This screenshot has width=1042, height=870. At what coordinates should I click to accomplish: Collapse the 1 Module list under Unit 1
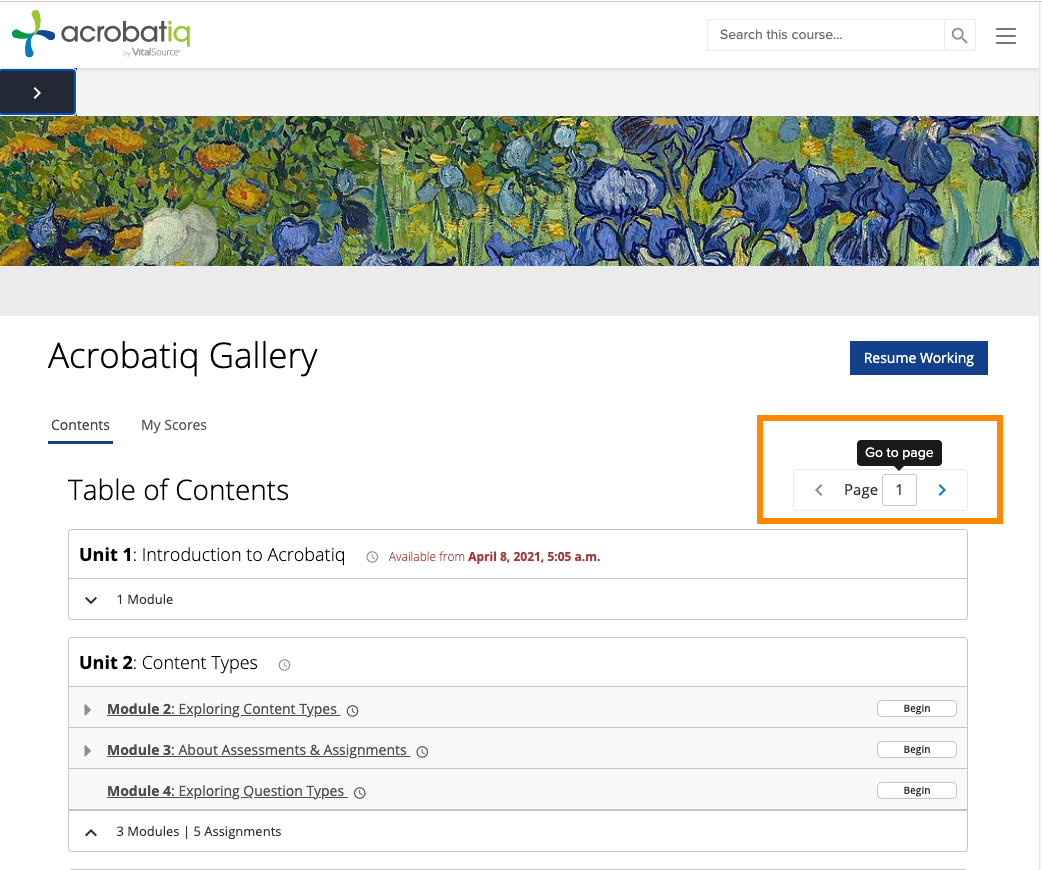pyautogui.click(x=91, y=600)
